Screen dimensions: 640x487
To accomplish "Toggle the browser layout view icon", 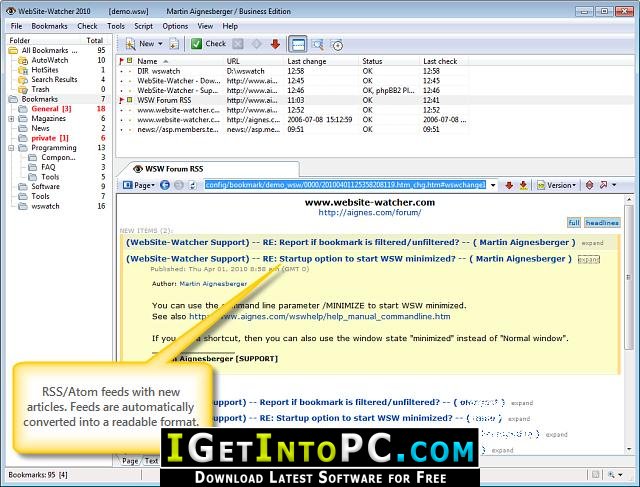I will (298, 44).
